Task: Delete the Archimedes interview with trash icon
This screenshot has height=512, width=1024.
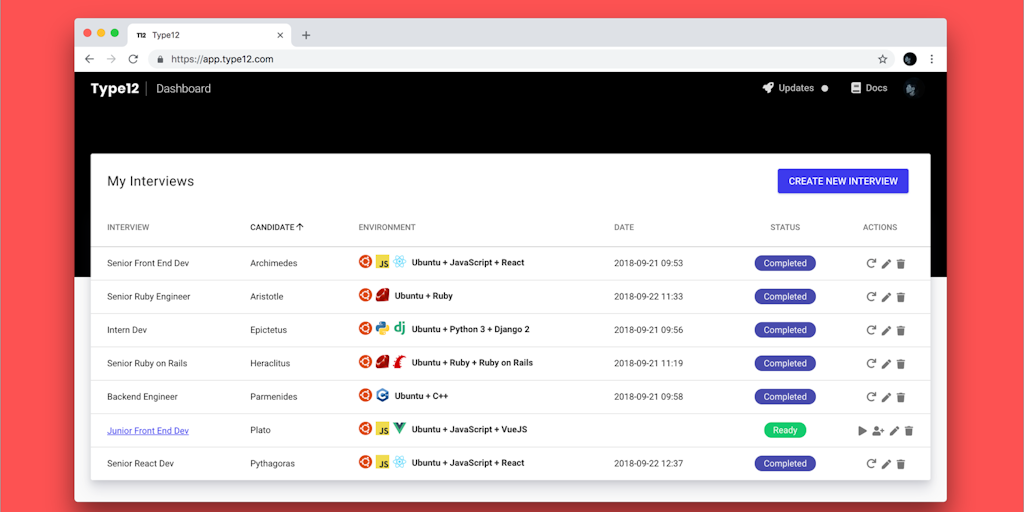Action: 901,264
